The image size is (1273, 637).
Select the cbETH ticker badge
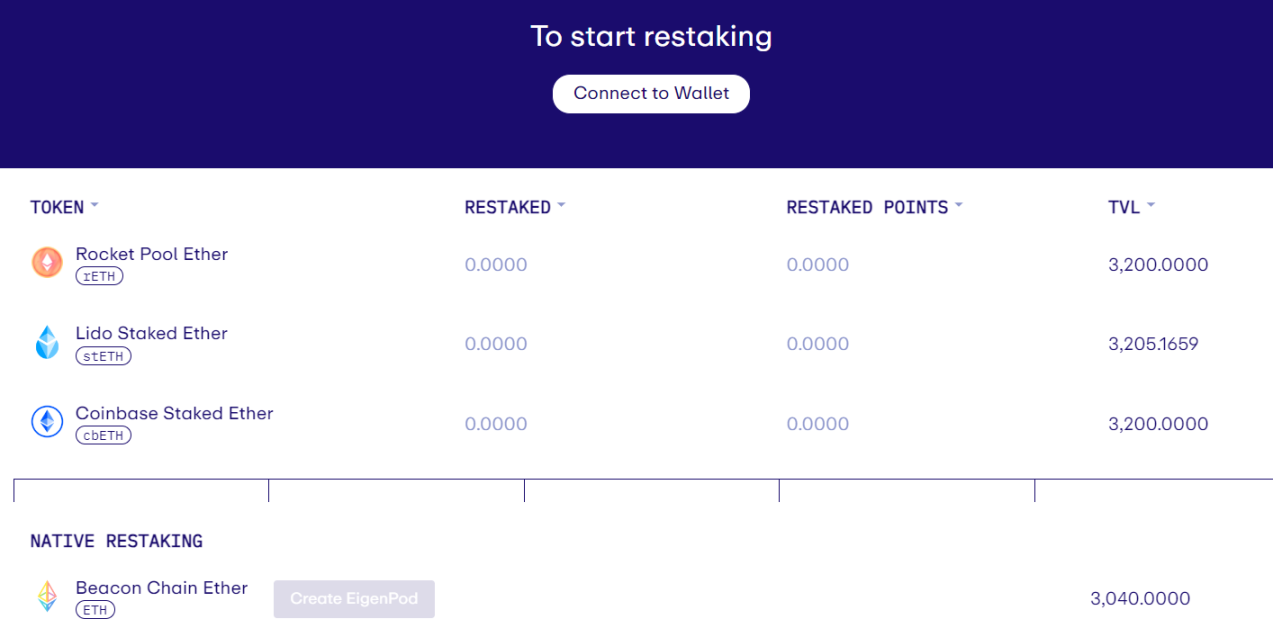[x=103, y=435]
